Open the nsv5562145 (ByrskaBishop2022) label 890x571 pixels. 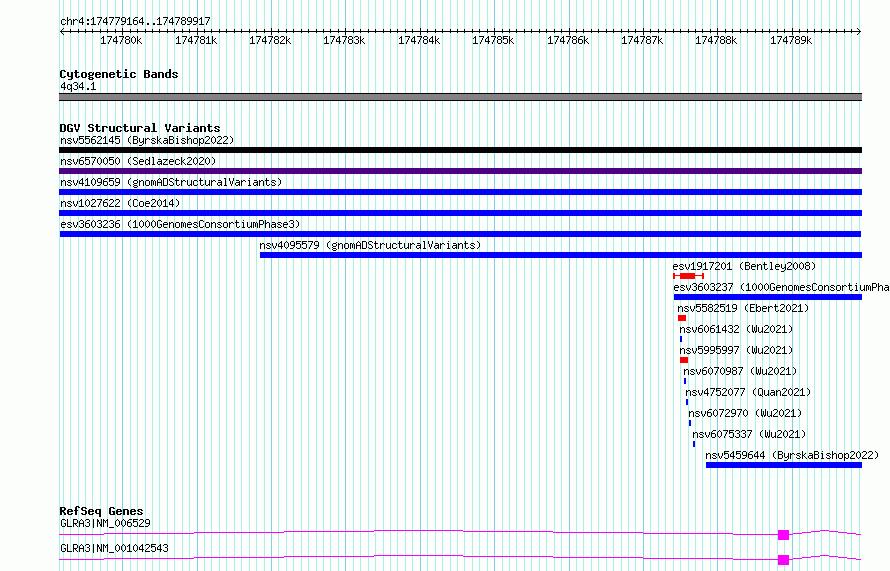(147, 140)
